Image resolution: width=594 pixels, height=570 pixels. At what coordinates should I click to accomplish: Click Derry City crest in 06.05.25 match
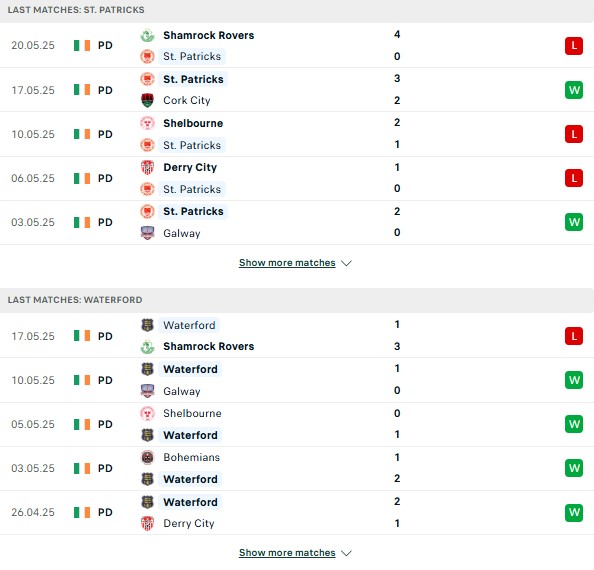click(x=147, y=167)
